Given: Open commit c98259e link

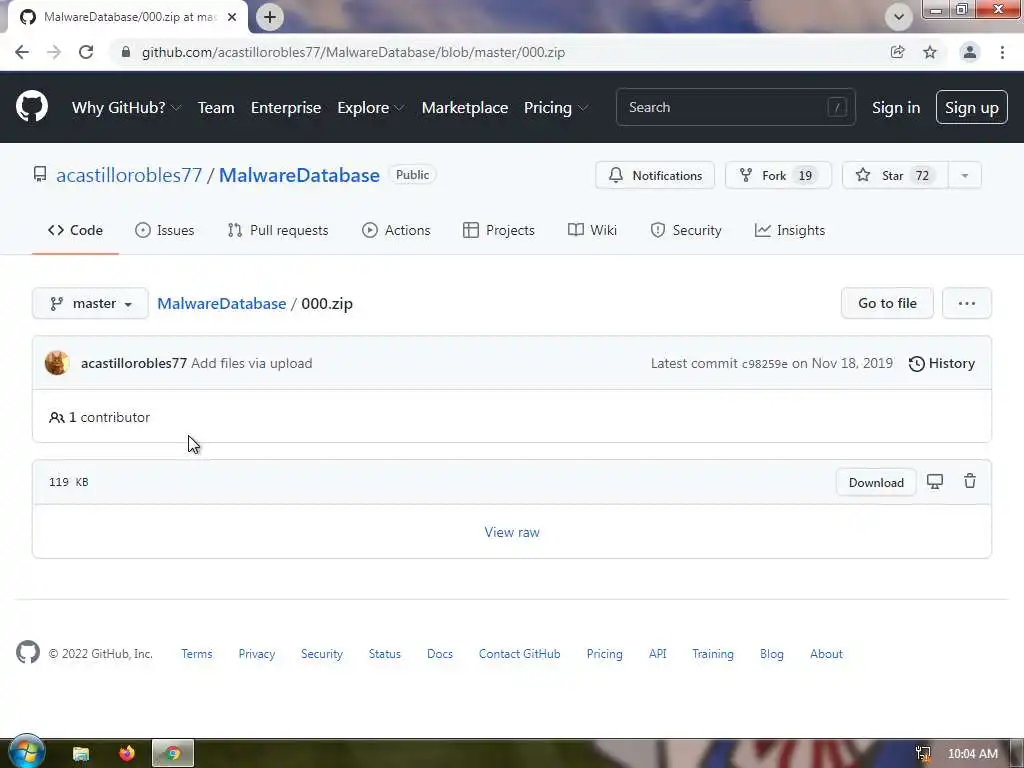Looking at the screenshot, I should coord(765,364).
